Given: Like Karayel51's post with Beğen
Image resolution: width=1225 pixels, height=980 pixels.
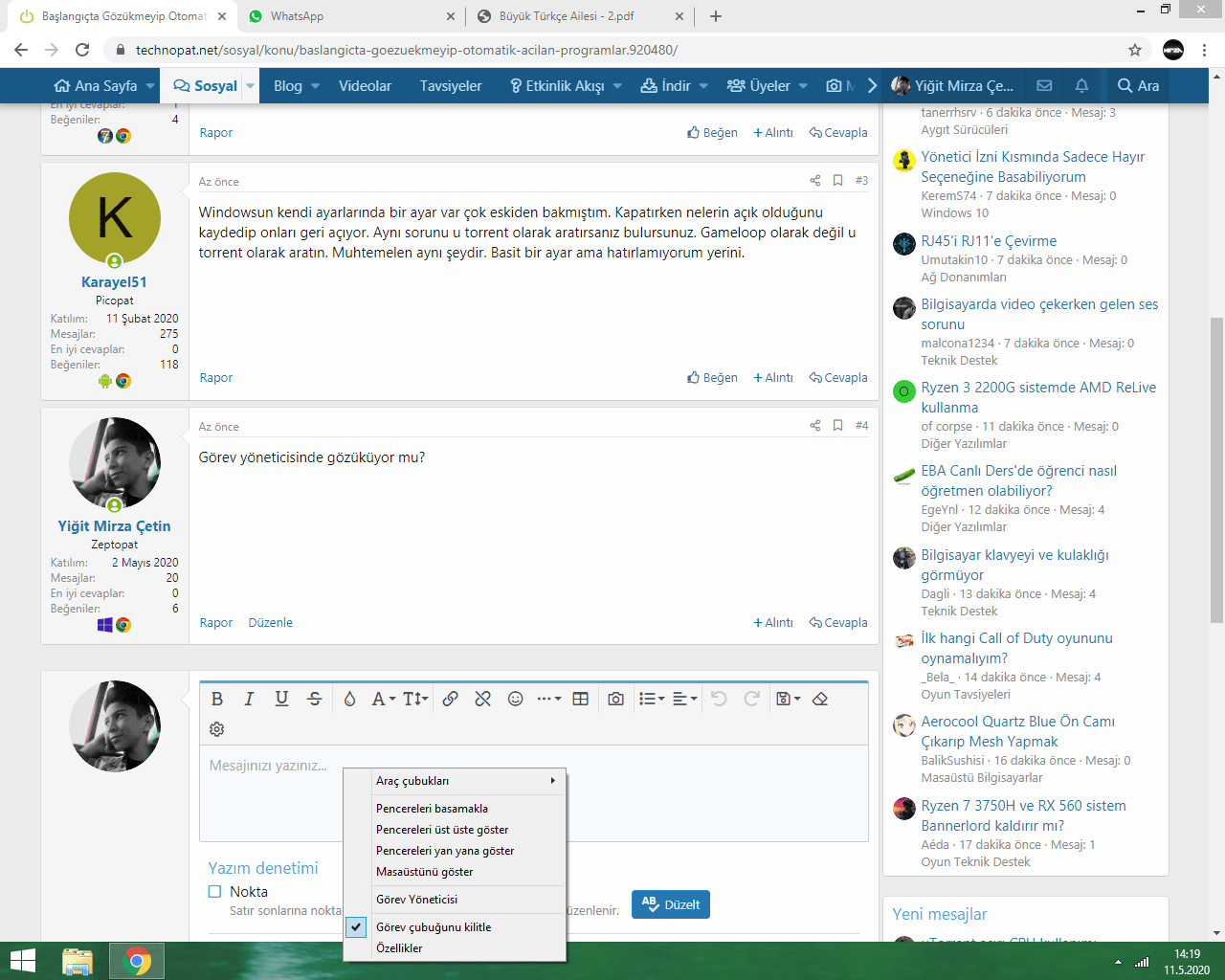Looking at the screenshot, I should point(712,378).
